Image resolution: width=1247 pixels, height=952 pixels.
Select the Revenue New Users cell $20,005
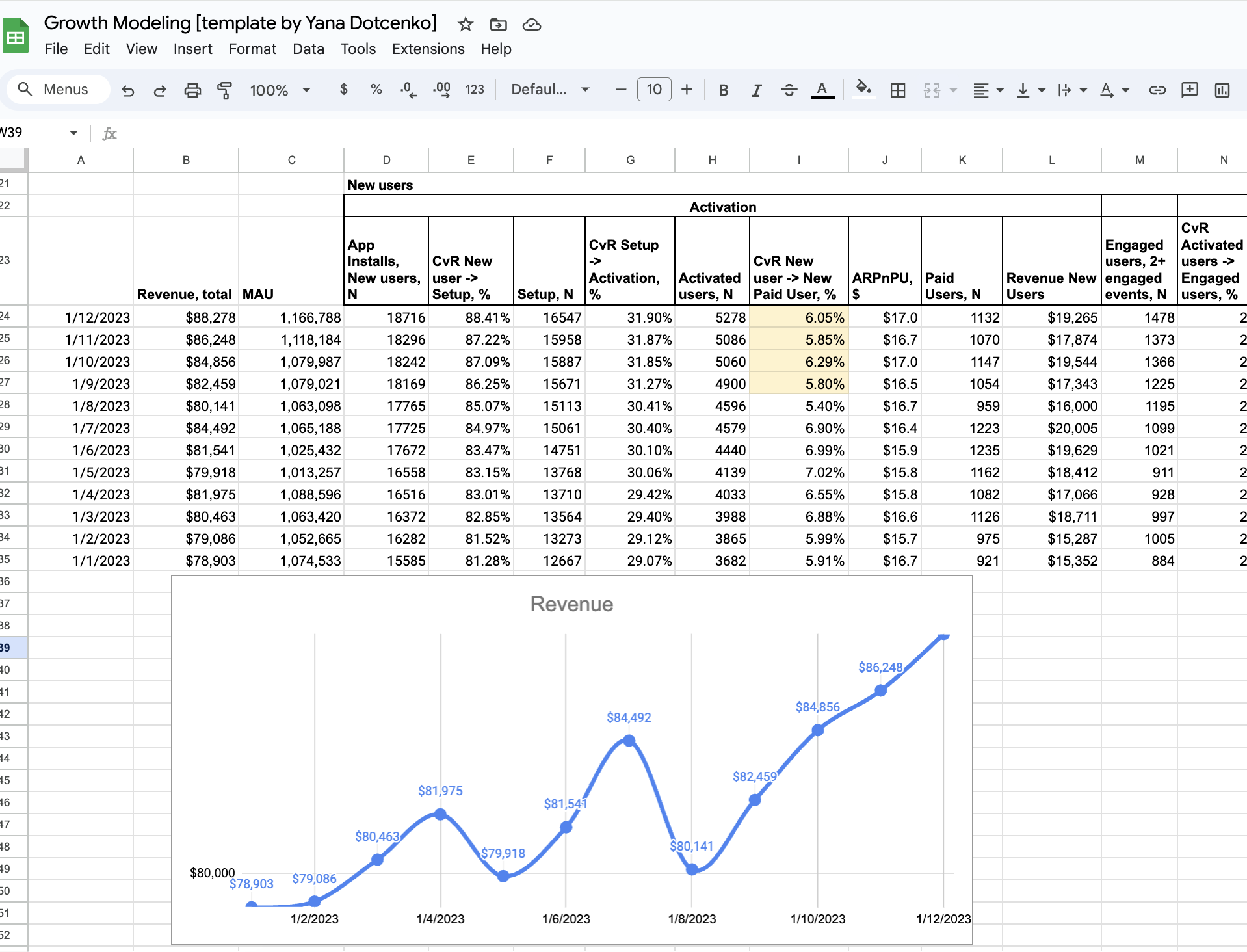tap(1051, 428)
